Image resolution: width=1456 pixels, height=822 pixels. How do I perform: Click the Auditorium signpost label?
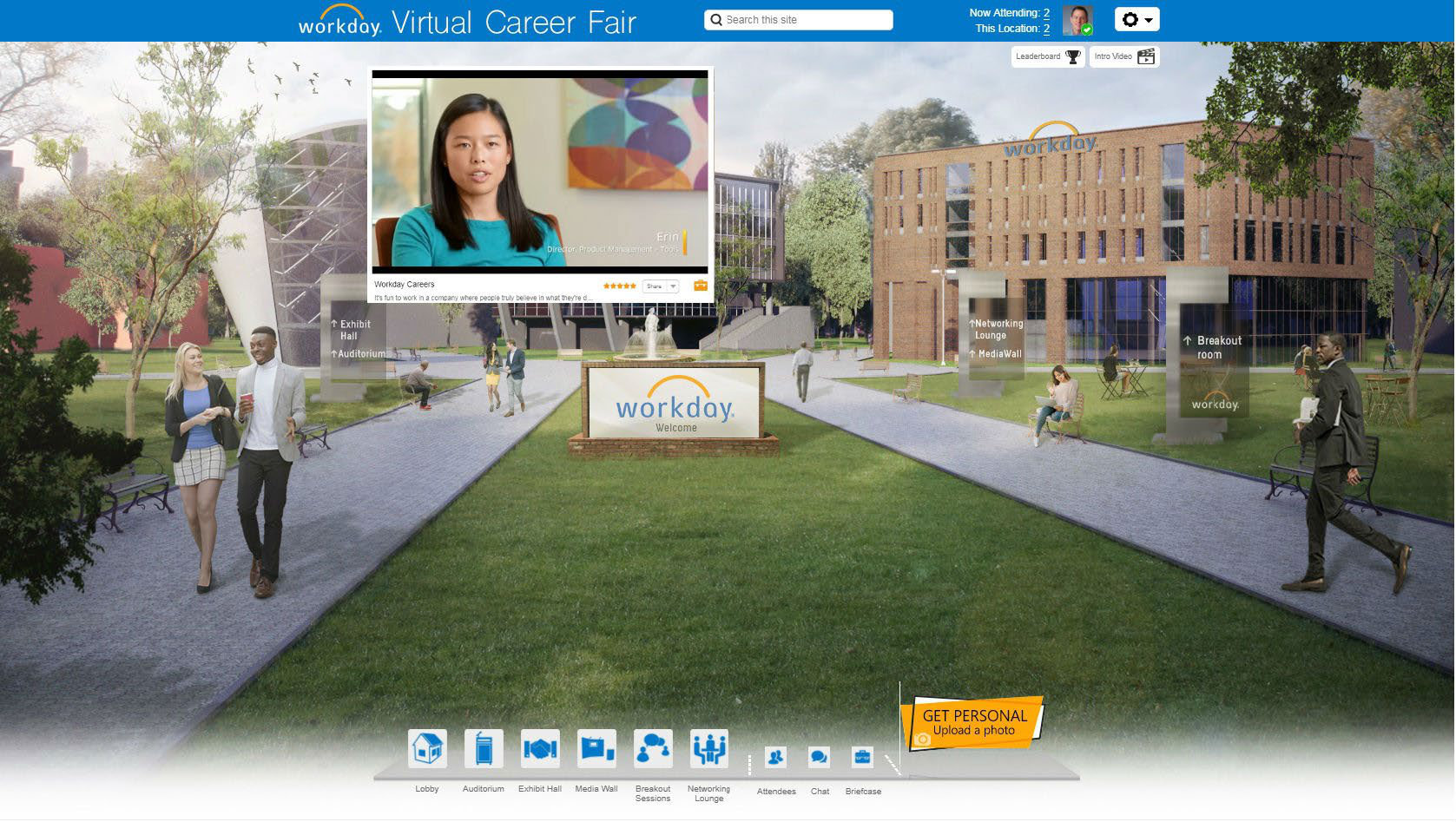pyautogui.click(x=359, y=354)
